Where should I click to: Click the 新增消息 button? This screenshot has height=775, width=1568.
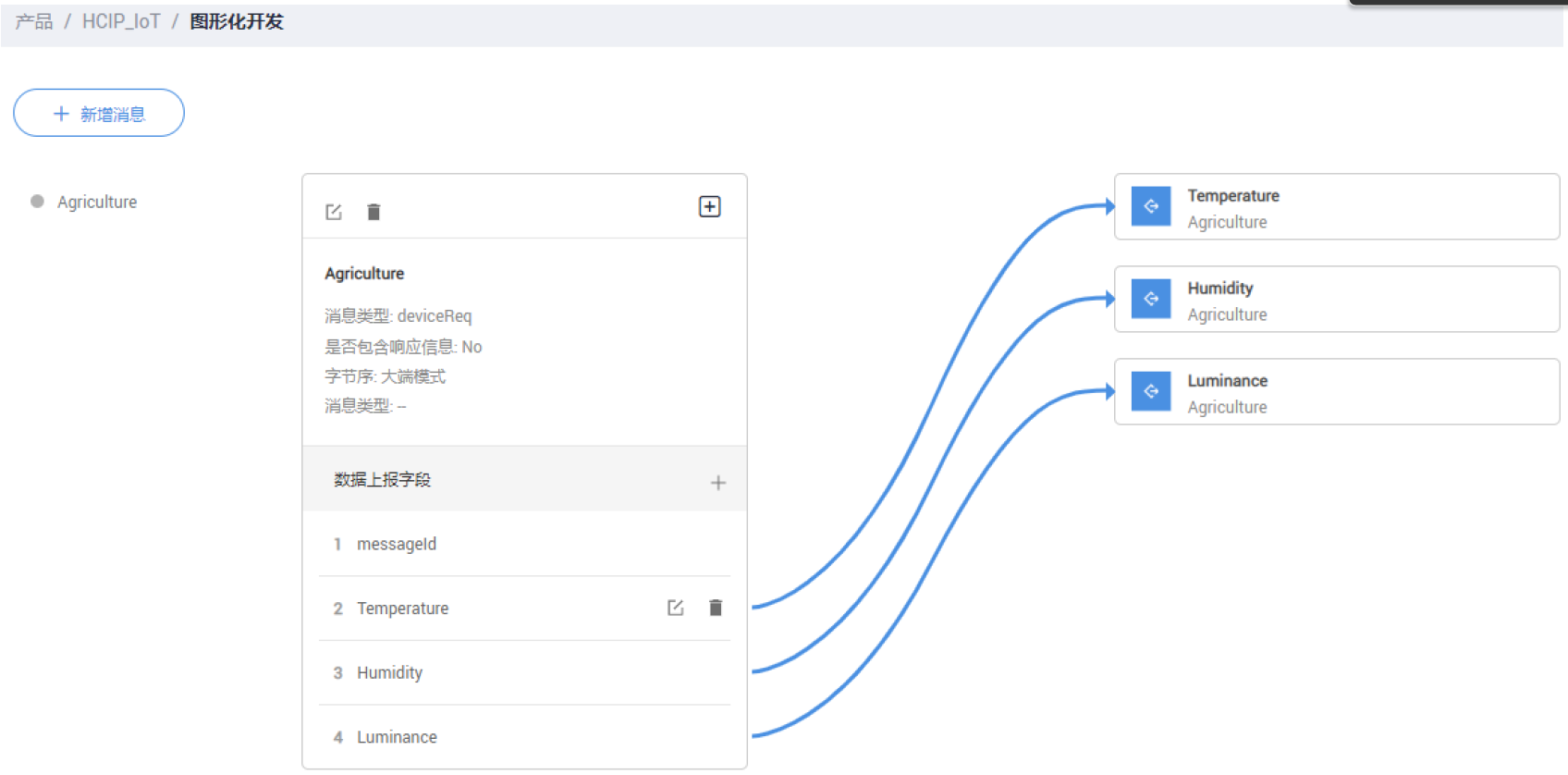99,114
